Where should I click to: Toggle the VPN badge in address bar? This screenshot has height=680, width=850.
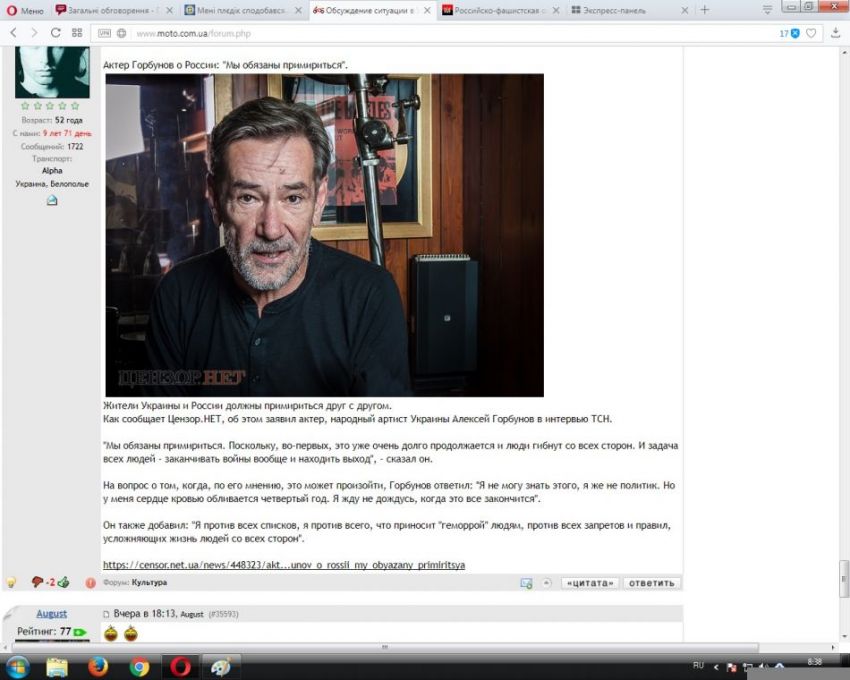pos(104,33)
